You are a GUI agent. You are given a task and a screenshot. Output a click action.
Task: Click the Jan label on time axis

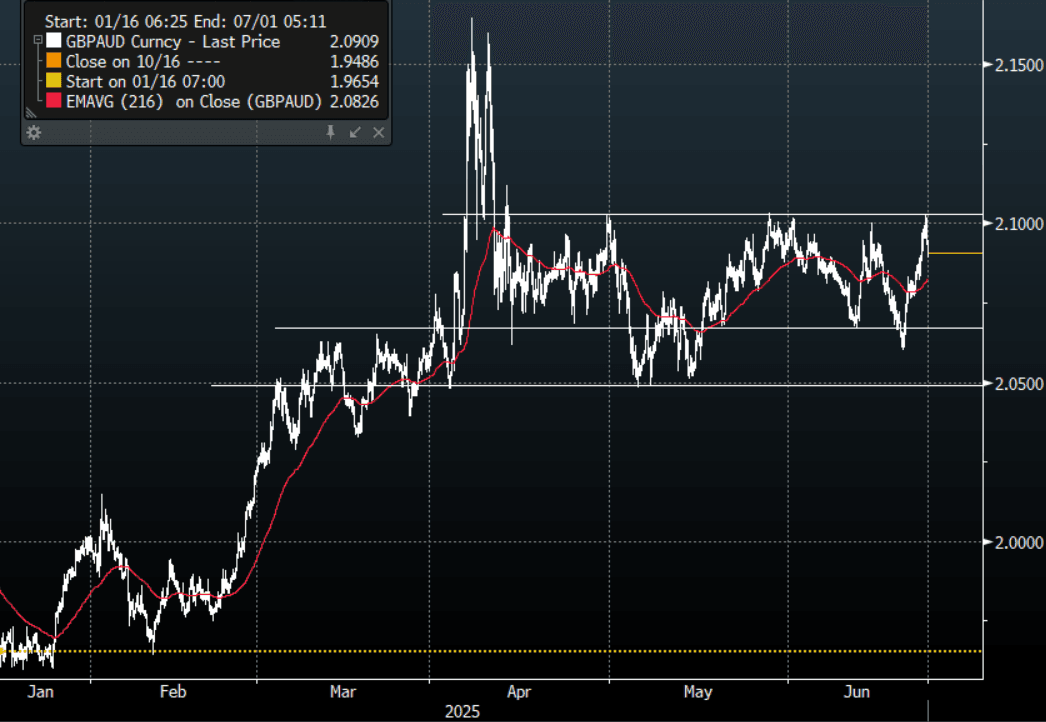(x=40, y=692)
